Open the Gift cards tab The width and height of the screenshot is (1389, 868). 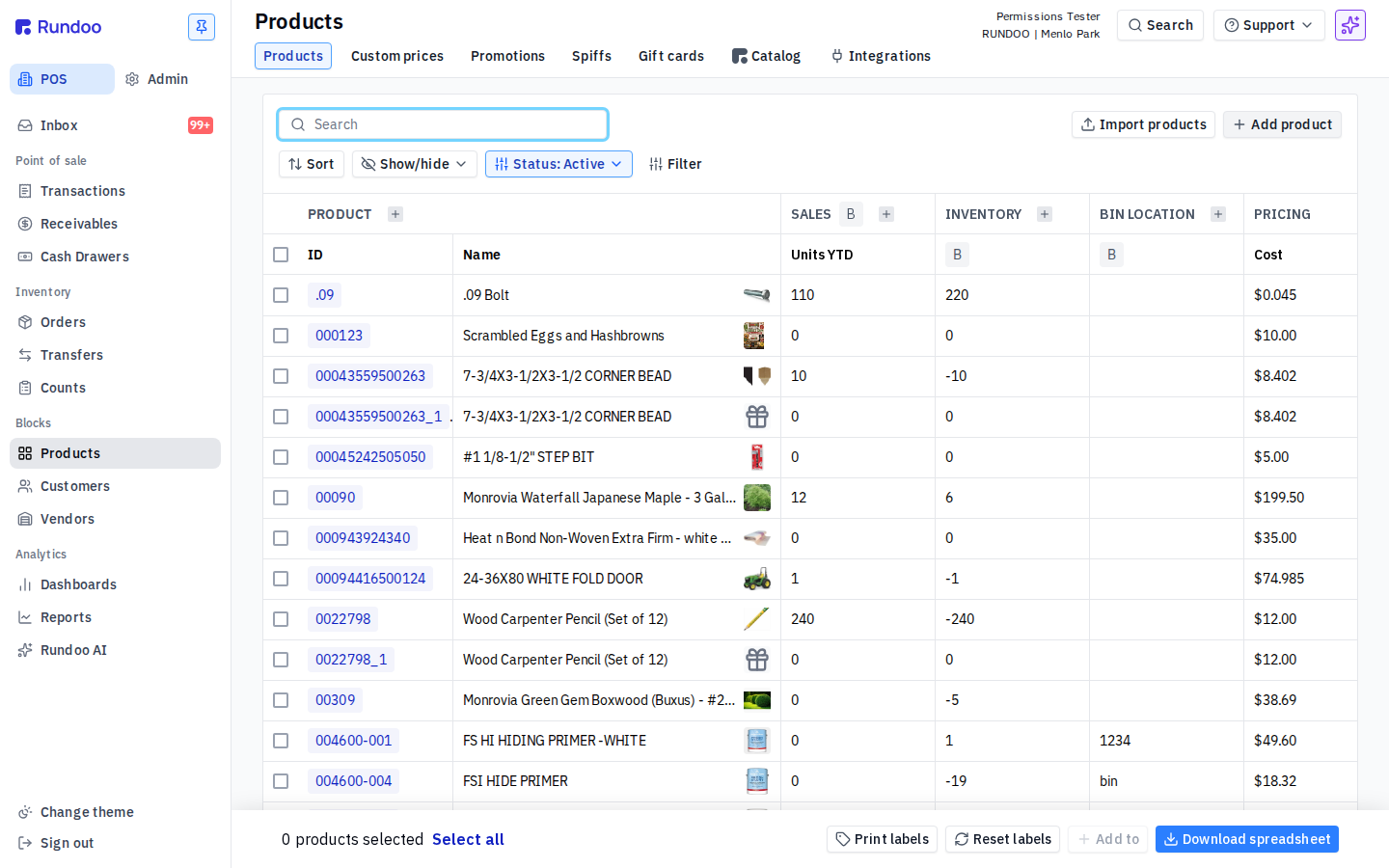pyautogui.click(x=671, y=56)
